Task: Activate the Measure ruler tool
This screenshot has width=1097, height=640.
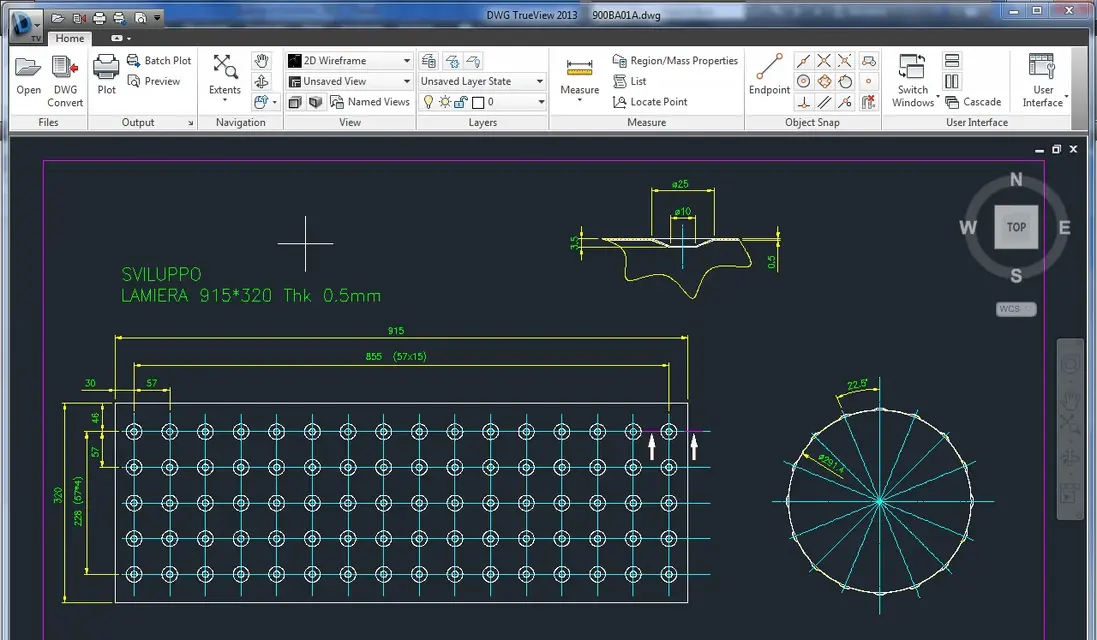Action: (x=579, y=69)
